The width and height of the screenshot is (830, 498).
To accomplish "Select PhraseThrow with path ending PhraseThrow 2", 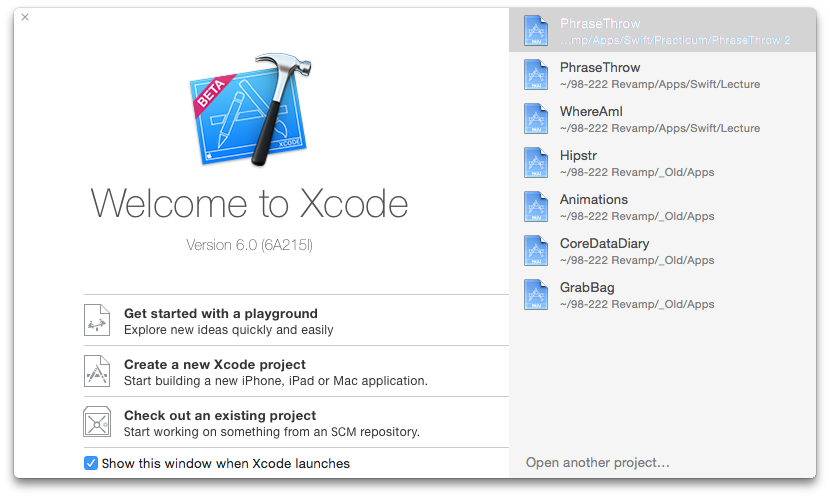I will coord(663,30).
